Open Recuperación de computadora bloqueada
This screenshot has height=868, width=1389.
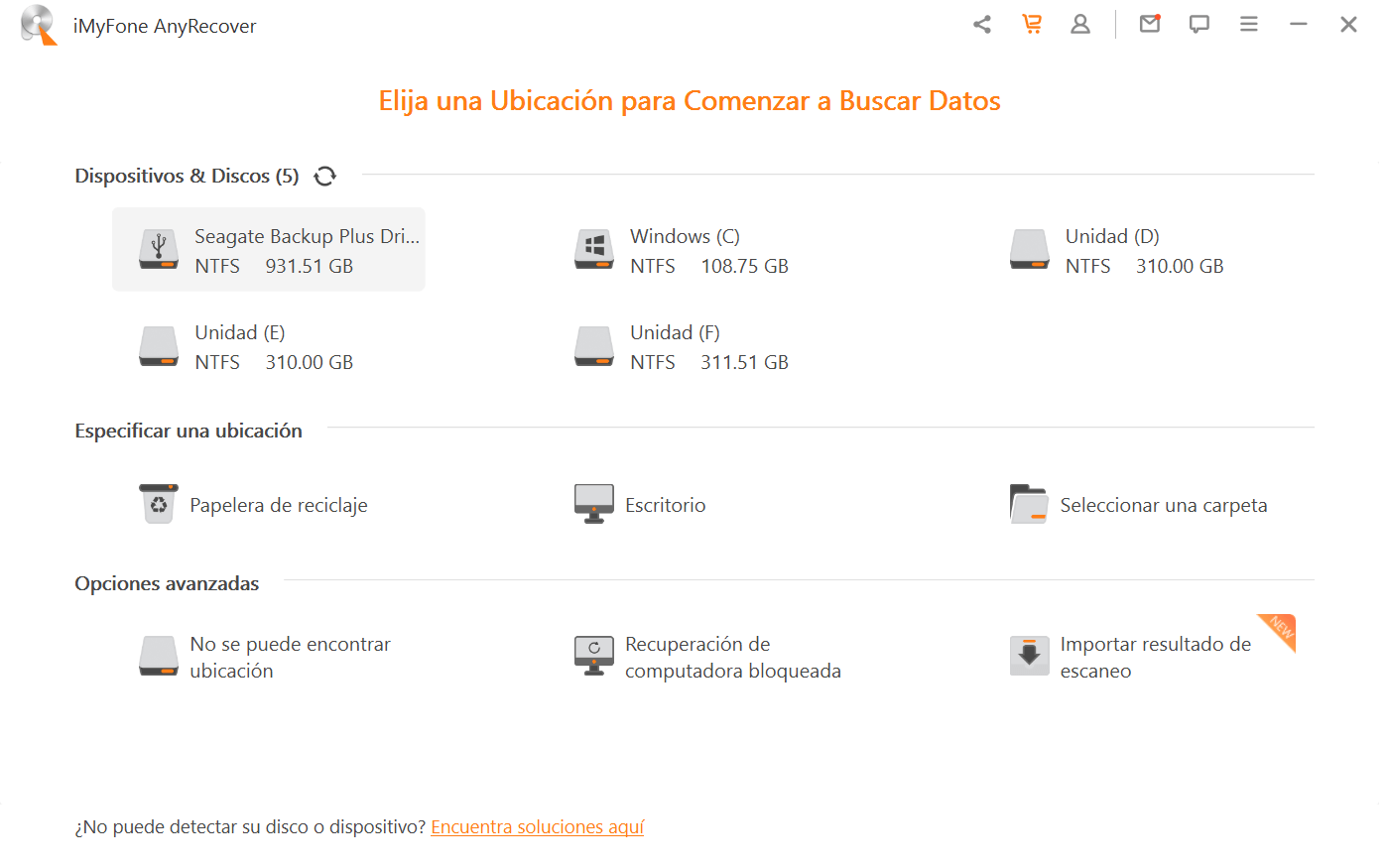[733, 657]
